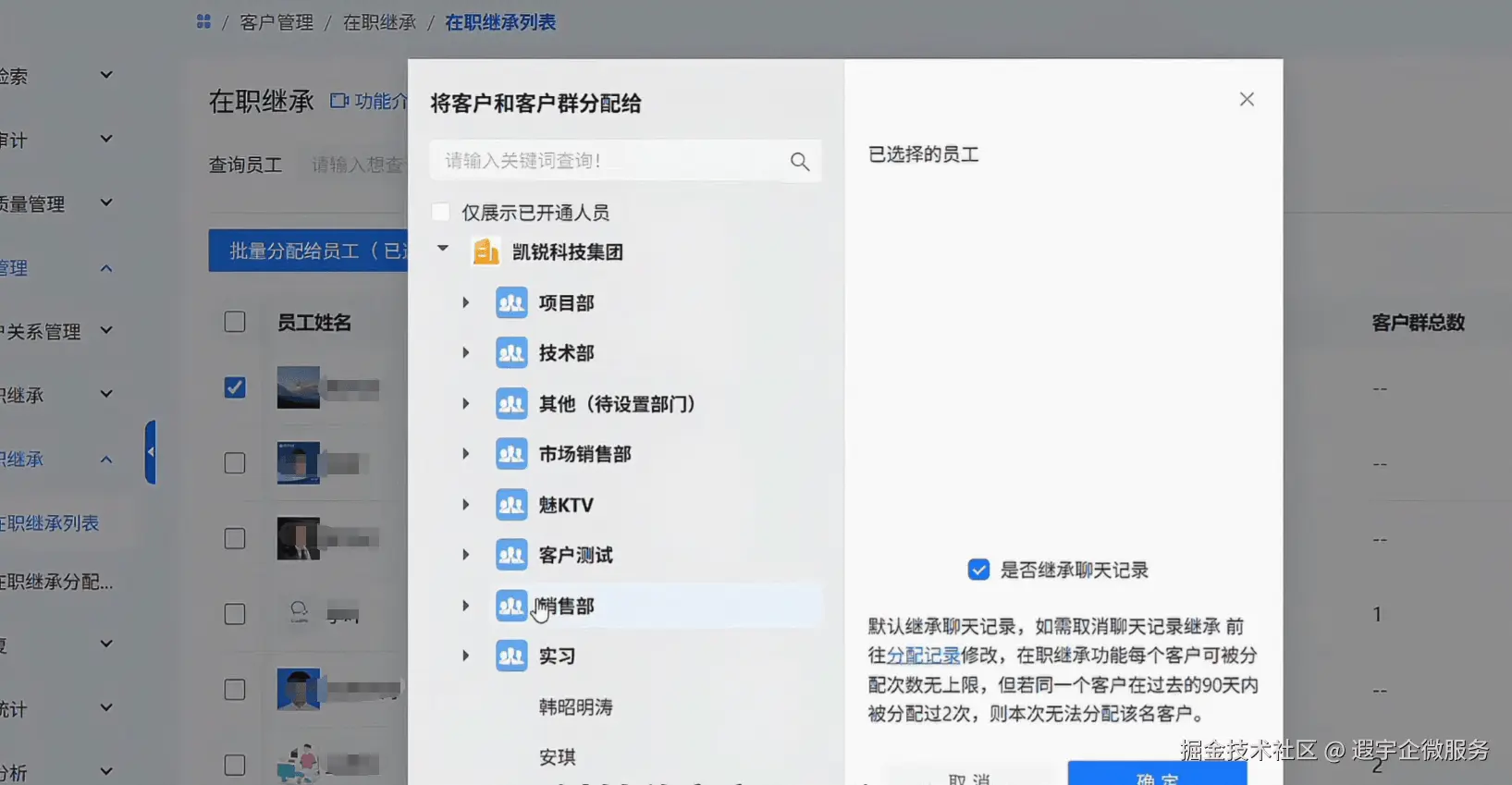Collapse the 凯锐科技集团 tree root
Viewport: 1512px width, 785px height.
(443, 249)
